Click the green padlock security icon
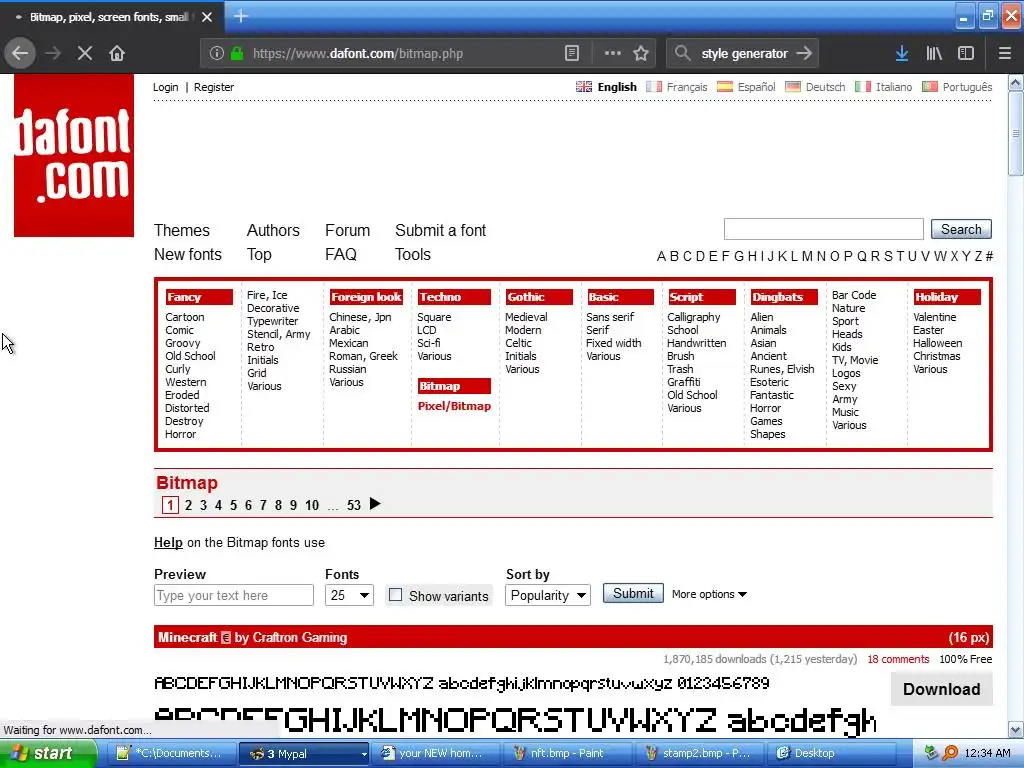The height and width of the screenshot is (768, 1024). (x=237, y=54)
